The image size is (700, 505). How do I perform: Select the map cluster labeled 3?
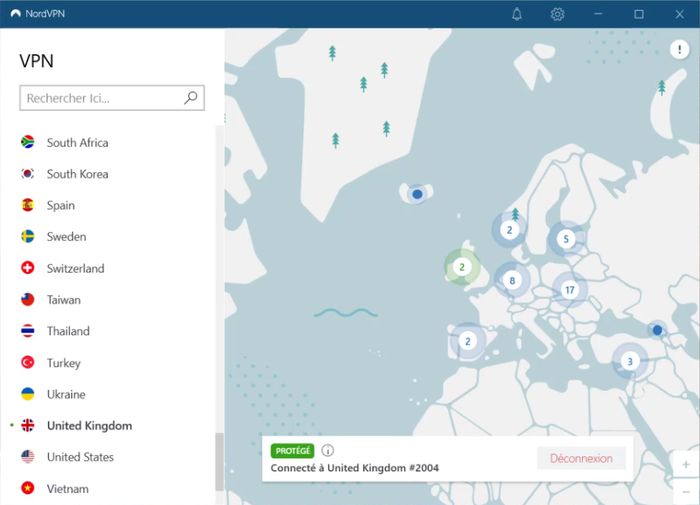tap(629, 361)
